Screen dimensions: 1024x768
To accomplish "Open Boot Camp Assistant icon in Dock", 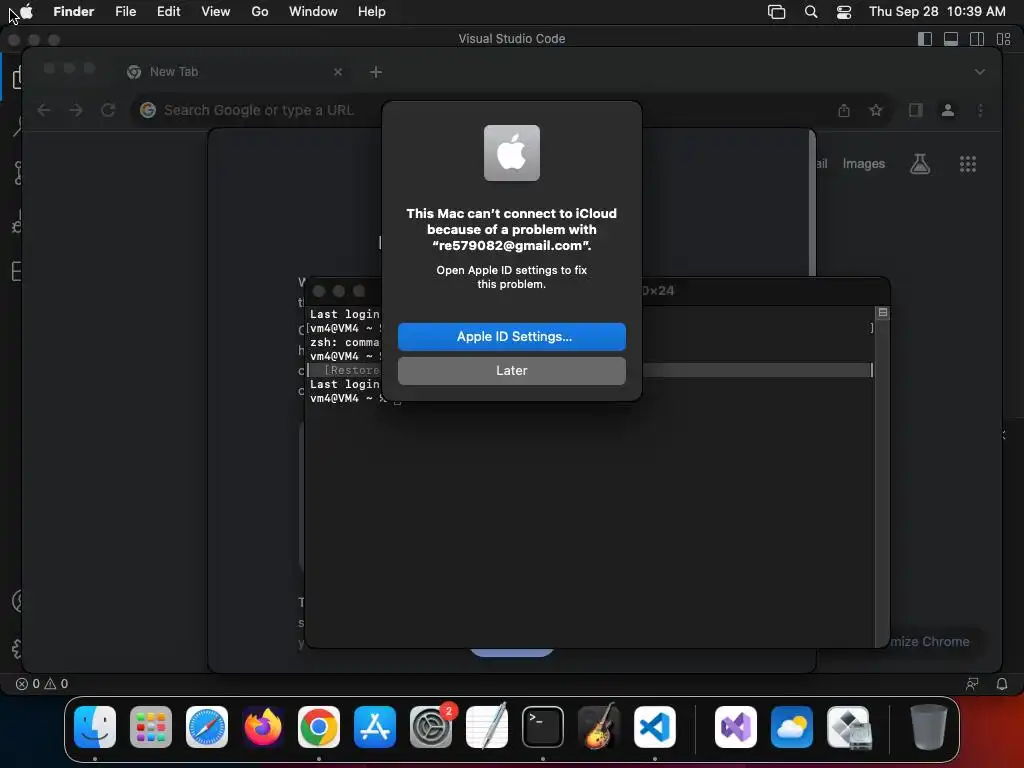I will coord(848,727).
